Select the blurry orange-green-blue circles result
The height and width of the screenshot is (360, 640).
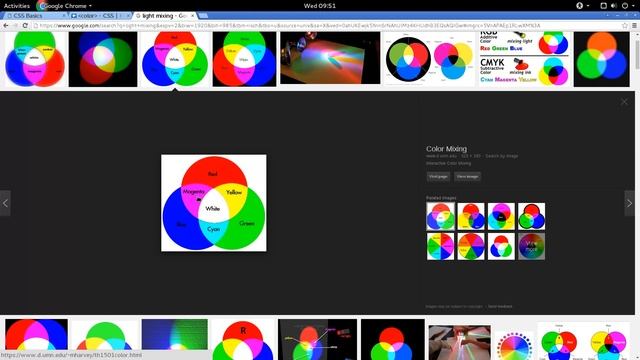pyautogui.click(x=601, y=59)
